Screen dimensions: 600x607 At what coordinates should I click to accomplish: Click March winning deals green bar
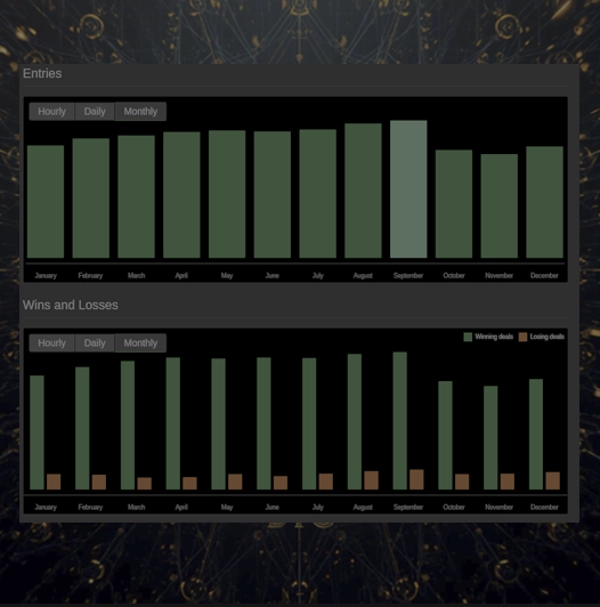click(x=128, y=425)
